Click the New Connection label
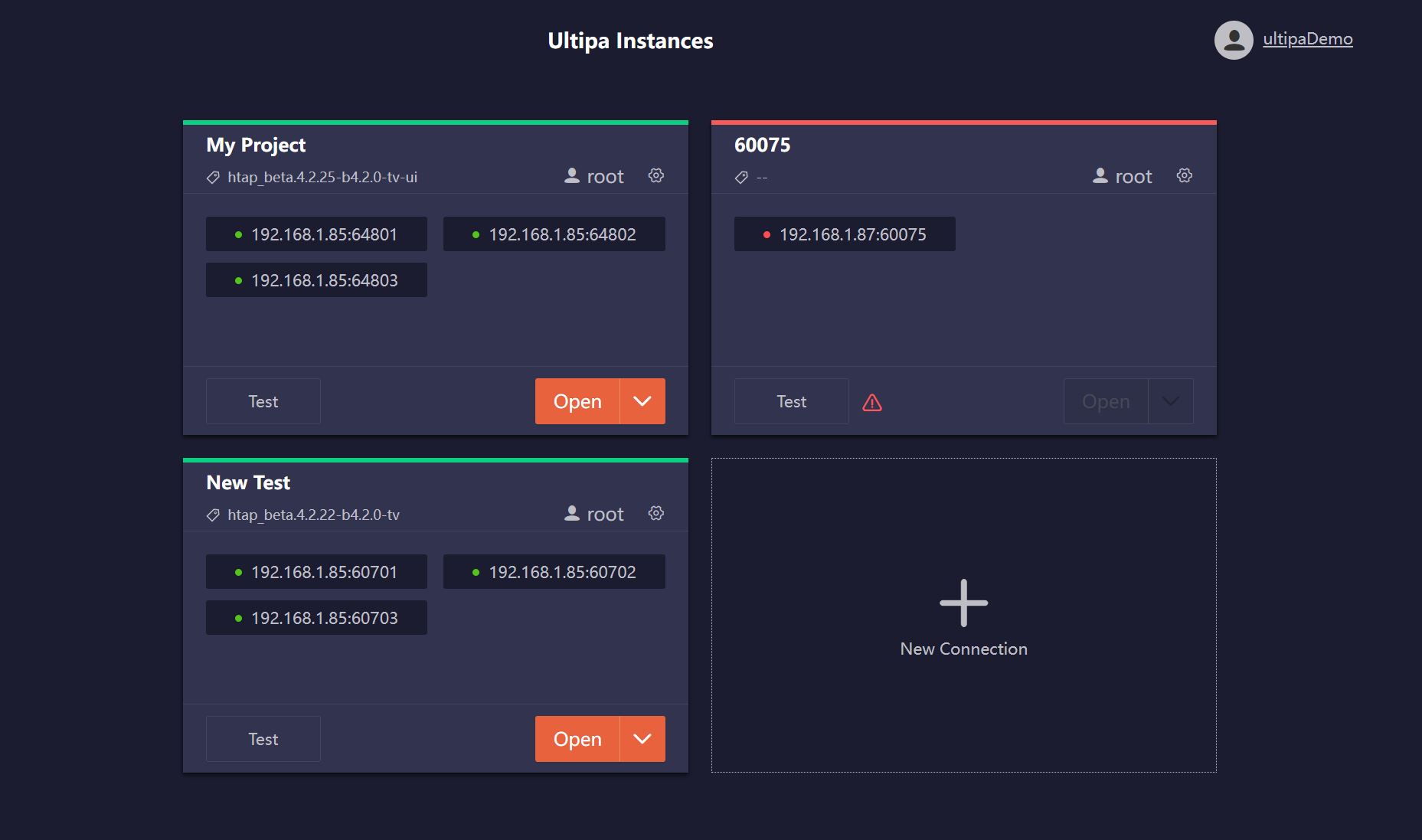1422x840 pixels. tap(964, 649)
